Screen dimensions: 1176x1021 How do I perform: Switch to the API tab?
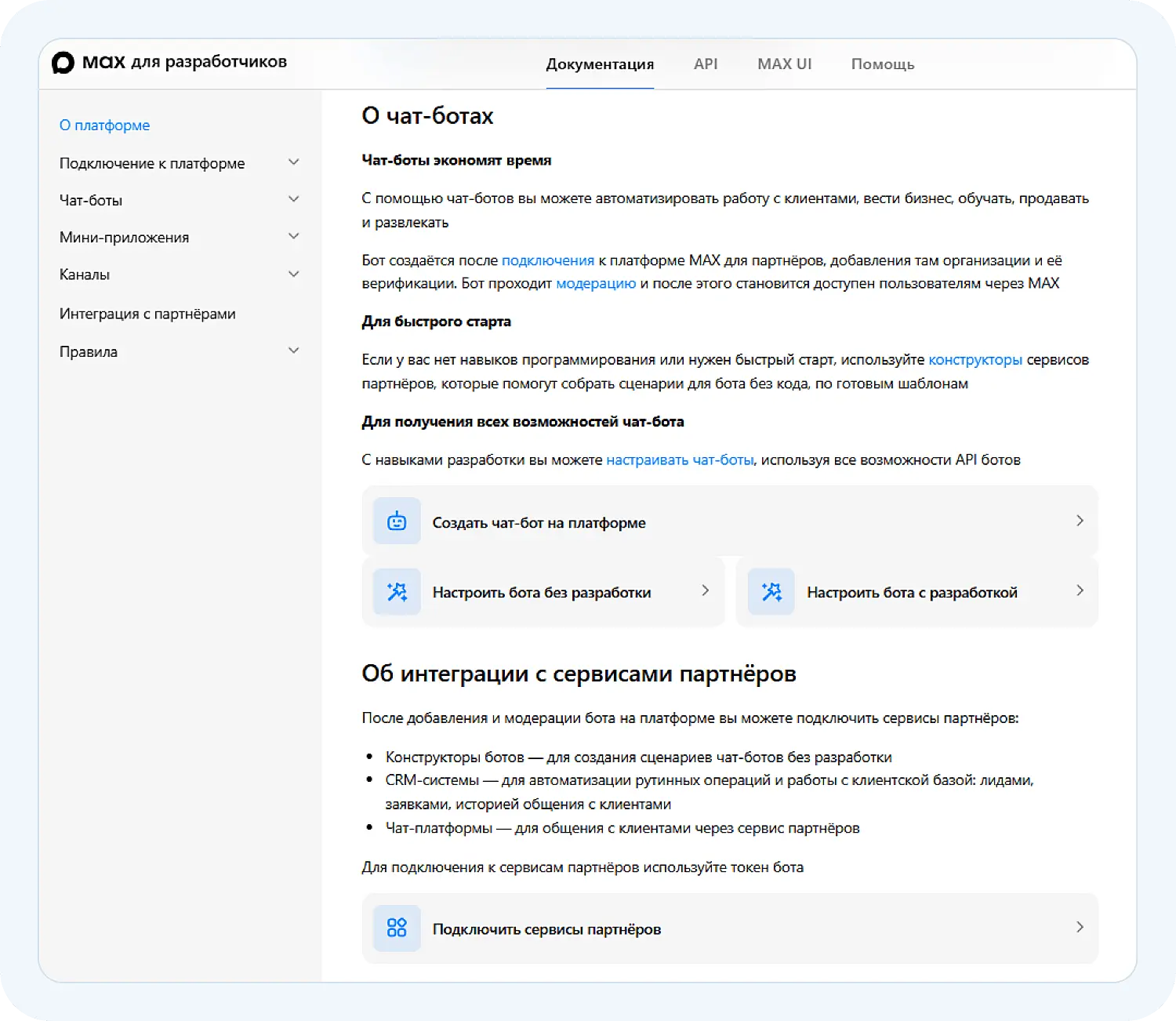(x=706, y=64)
